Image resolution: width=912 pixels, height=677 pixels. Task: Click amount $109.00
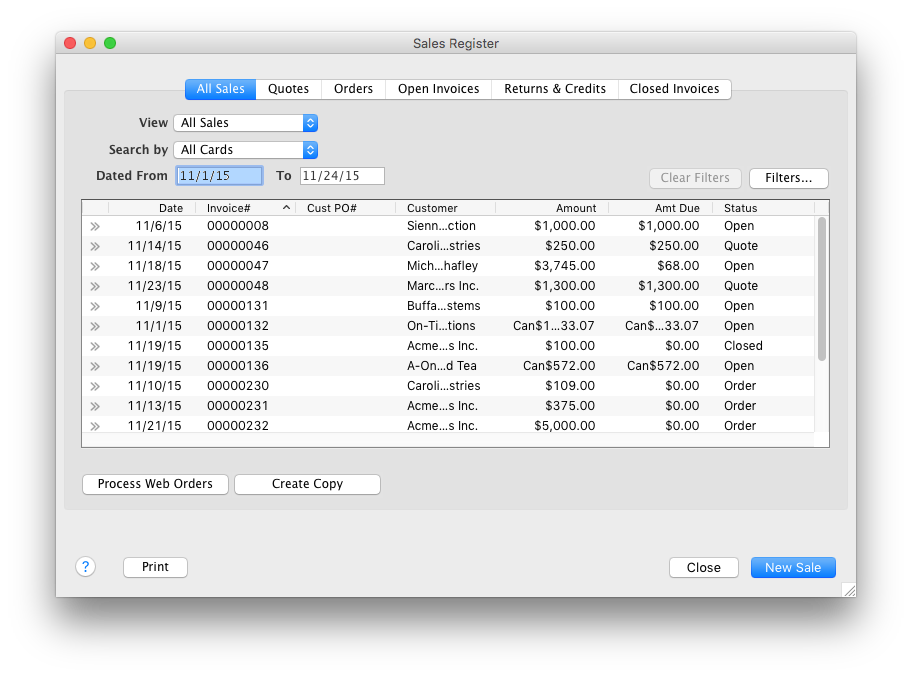(x=569, y=386)
